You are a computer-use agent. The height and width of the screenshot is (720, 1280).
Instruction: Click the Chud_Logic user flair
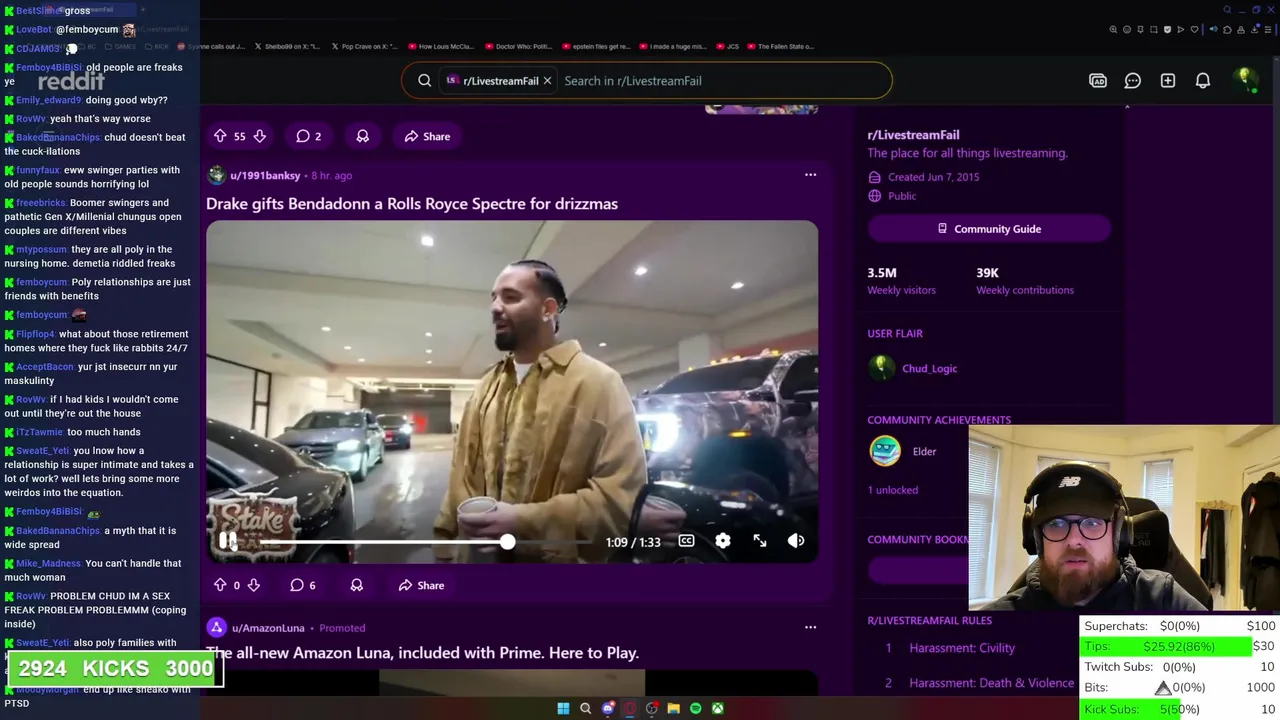(x=929, y=369)
